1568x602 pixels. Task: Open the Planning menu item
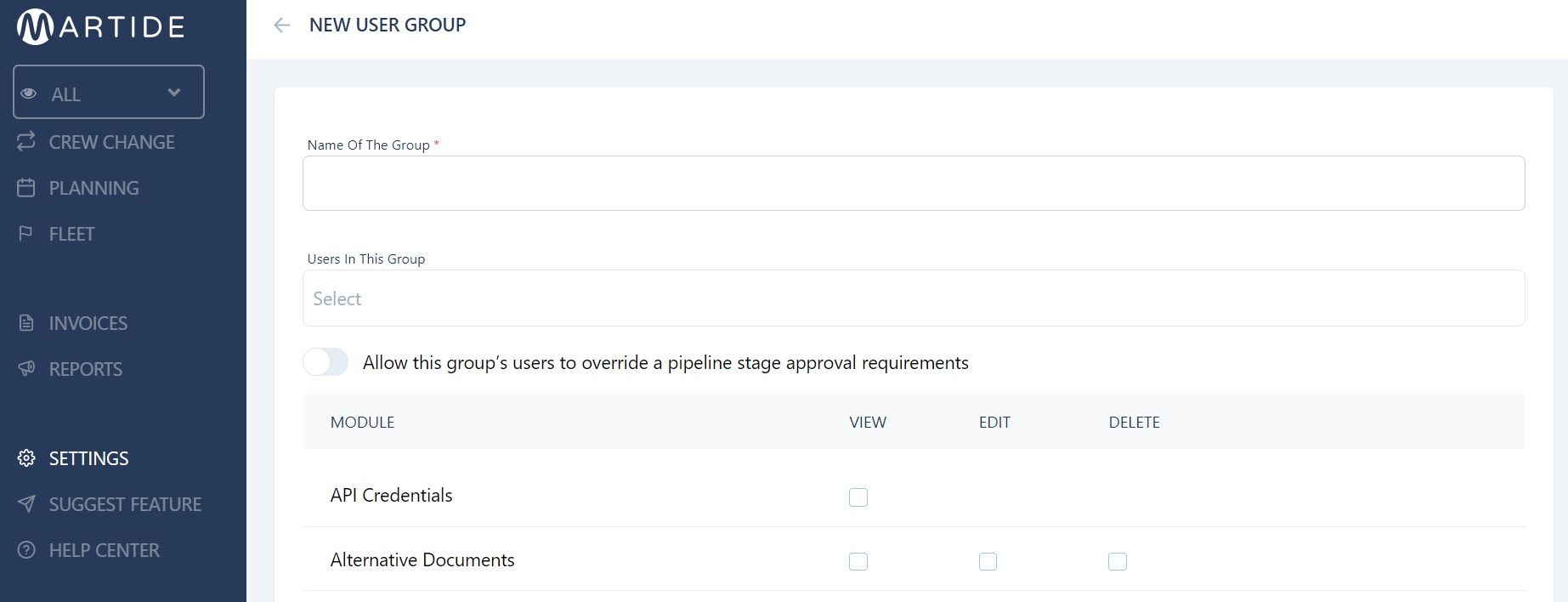click(93, 188)
